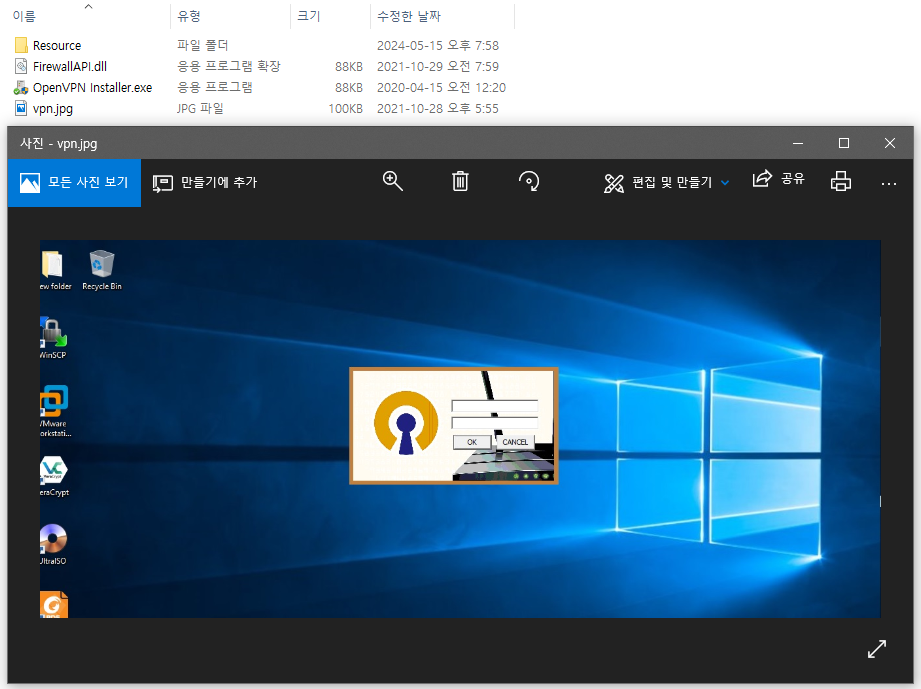
Task: Sort files by 이름 column header
Action: tap(23, 16)
